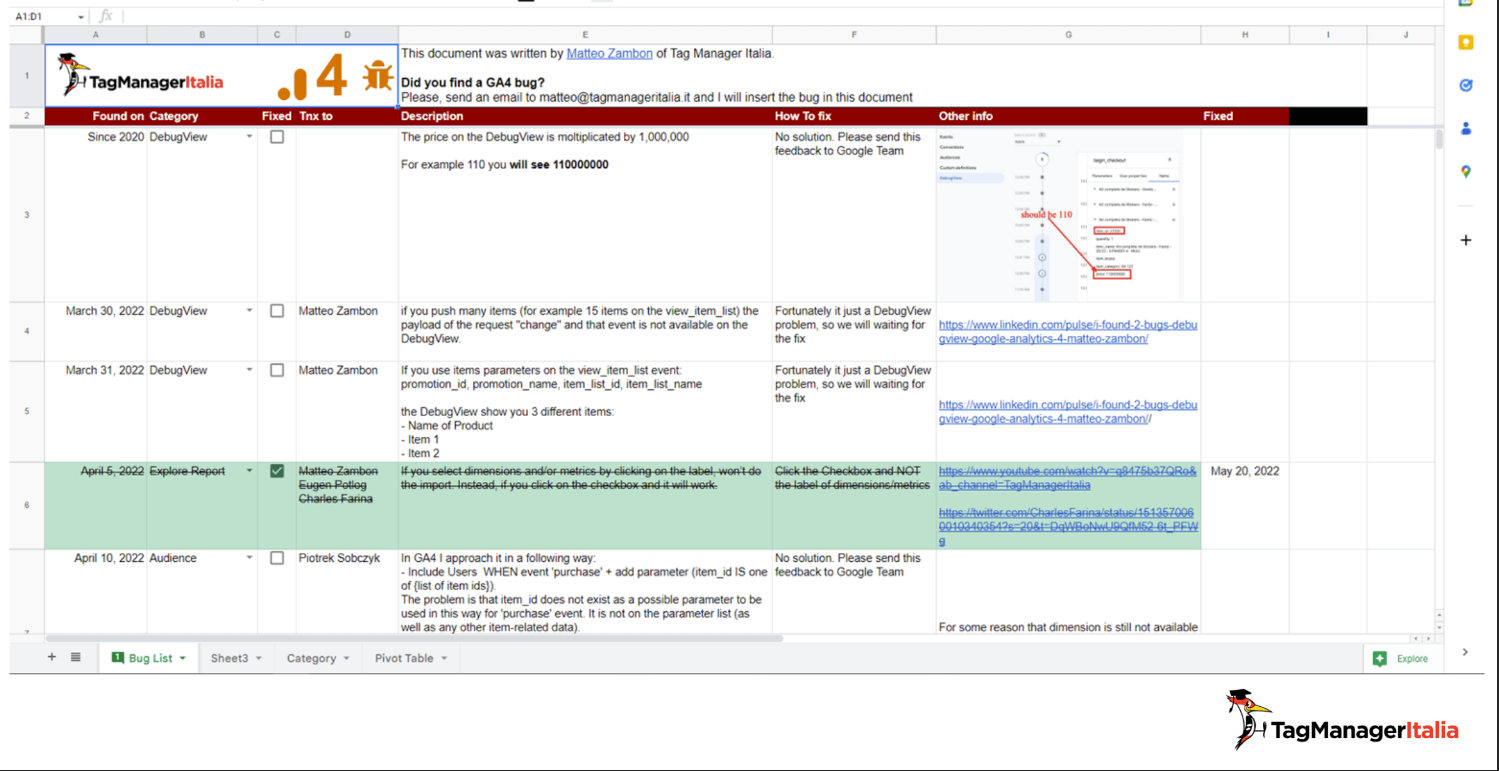Toggle Fixed checkbox for April 10, 2022 row
1499x771 pixels.
[x=277, y=558]
